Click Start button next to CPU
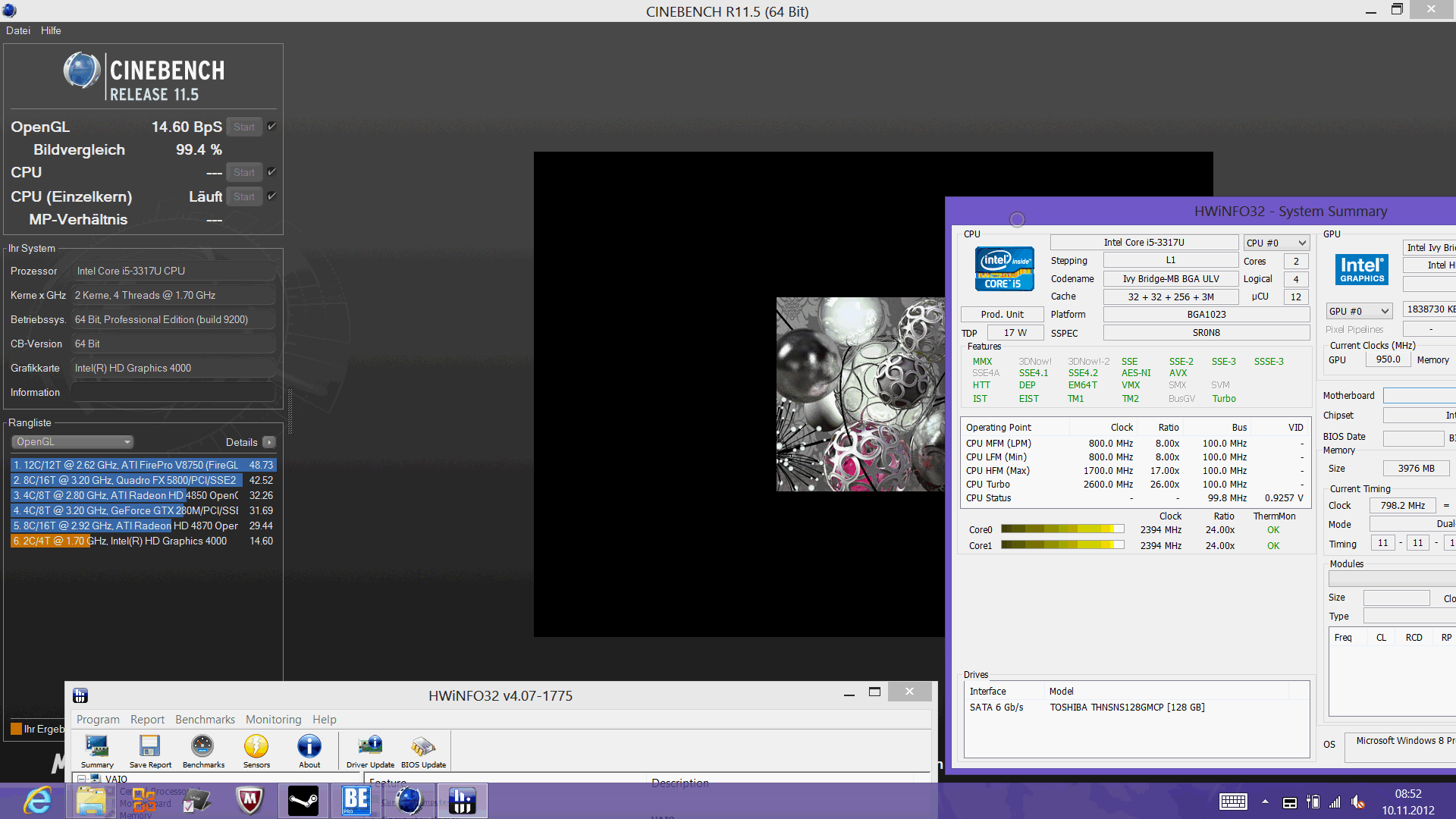Screen dimensions: 1456x819 click(x=244, y=172)
